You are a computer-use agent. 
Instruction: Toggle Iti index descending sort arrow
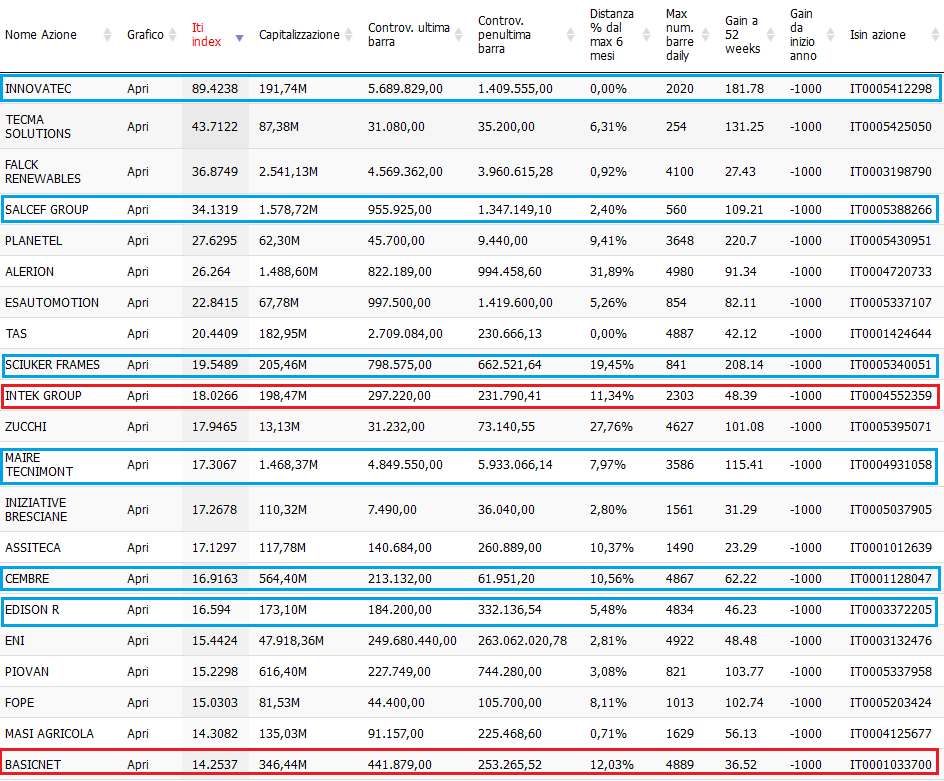239,38
